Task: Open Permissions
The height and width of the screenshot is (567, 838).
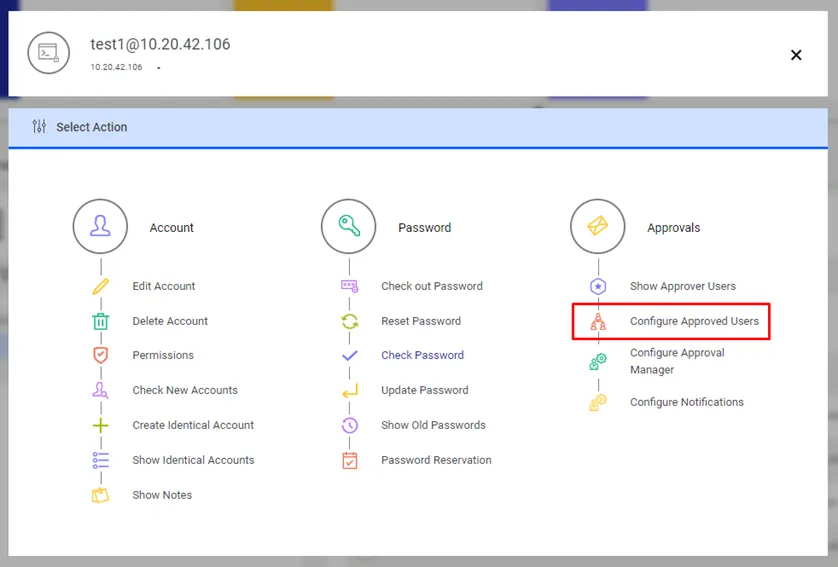Action: pos(163,355)
